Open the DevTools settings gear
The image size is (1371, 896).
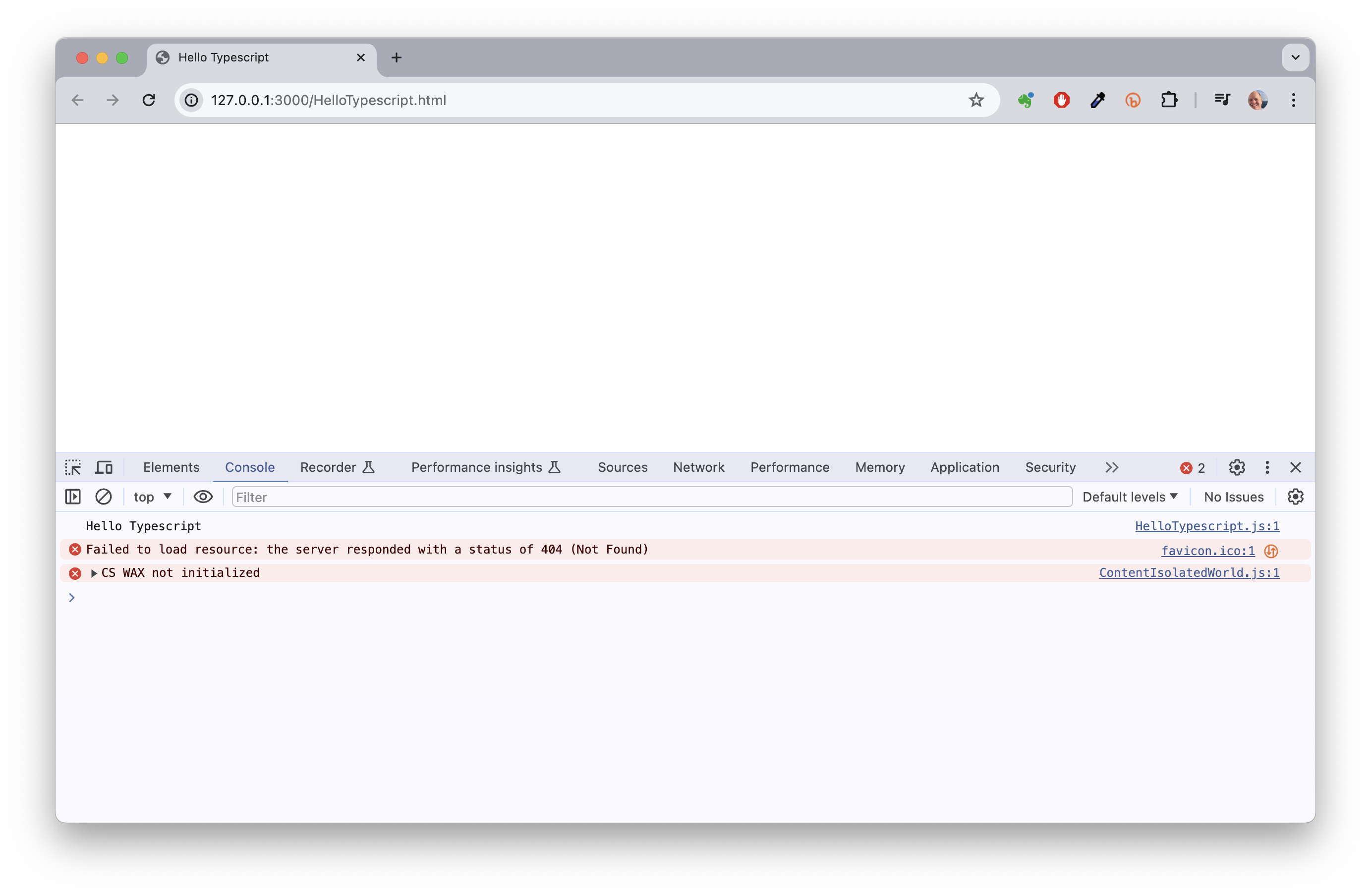point(1236,467)
